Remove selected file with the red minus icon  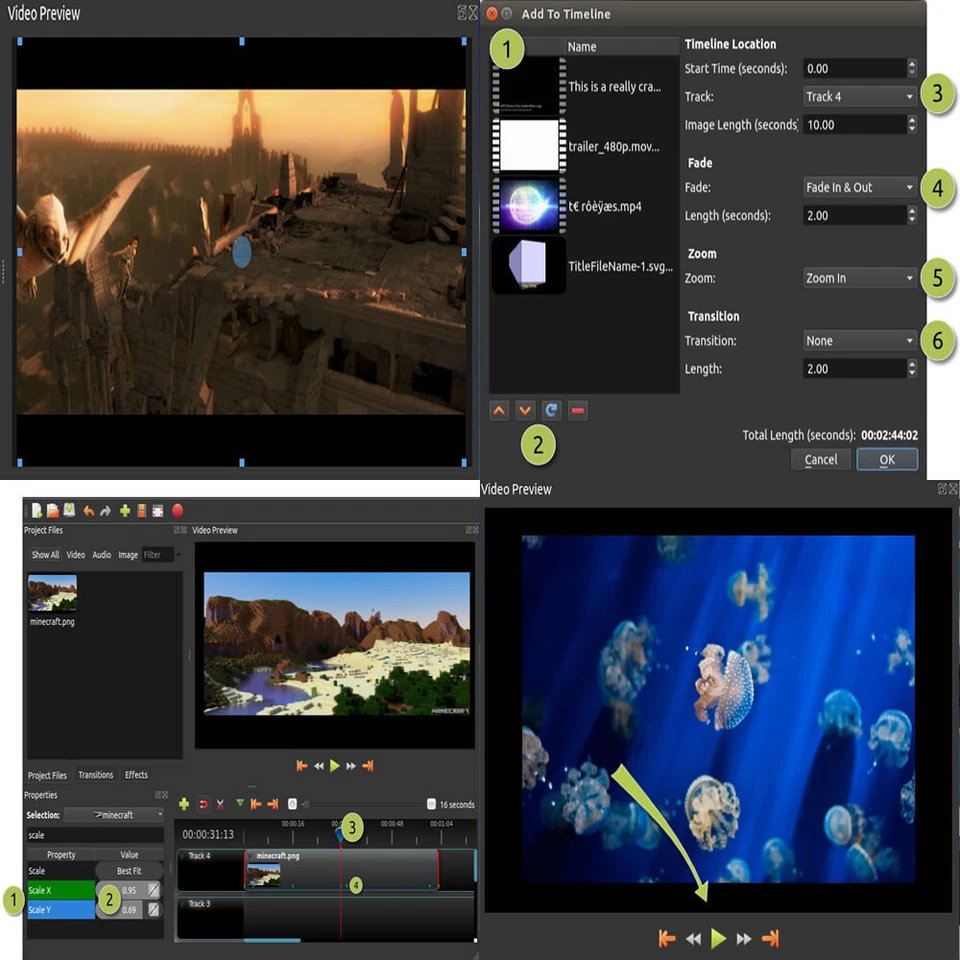pos(577,410)
